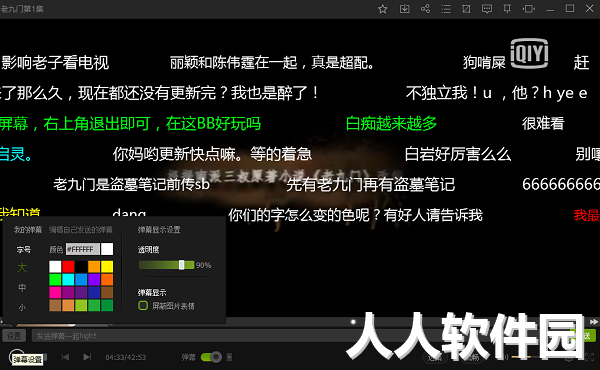Click the #FFFFFF color hex field
This screenshot has height=370, width=600.
[83, 249]
